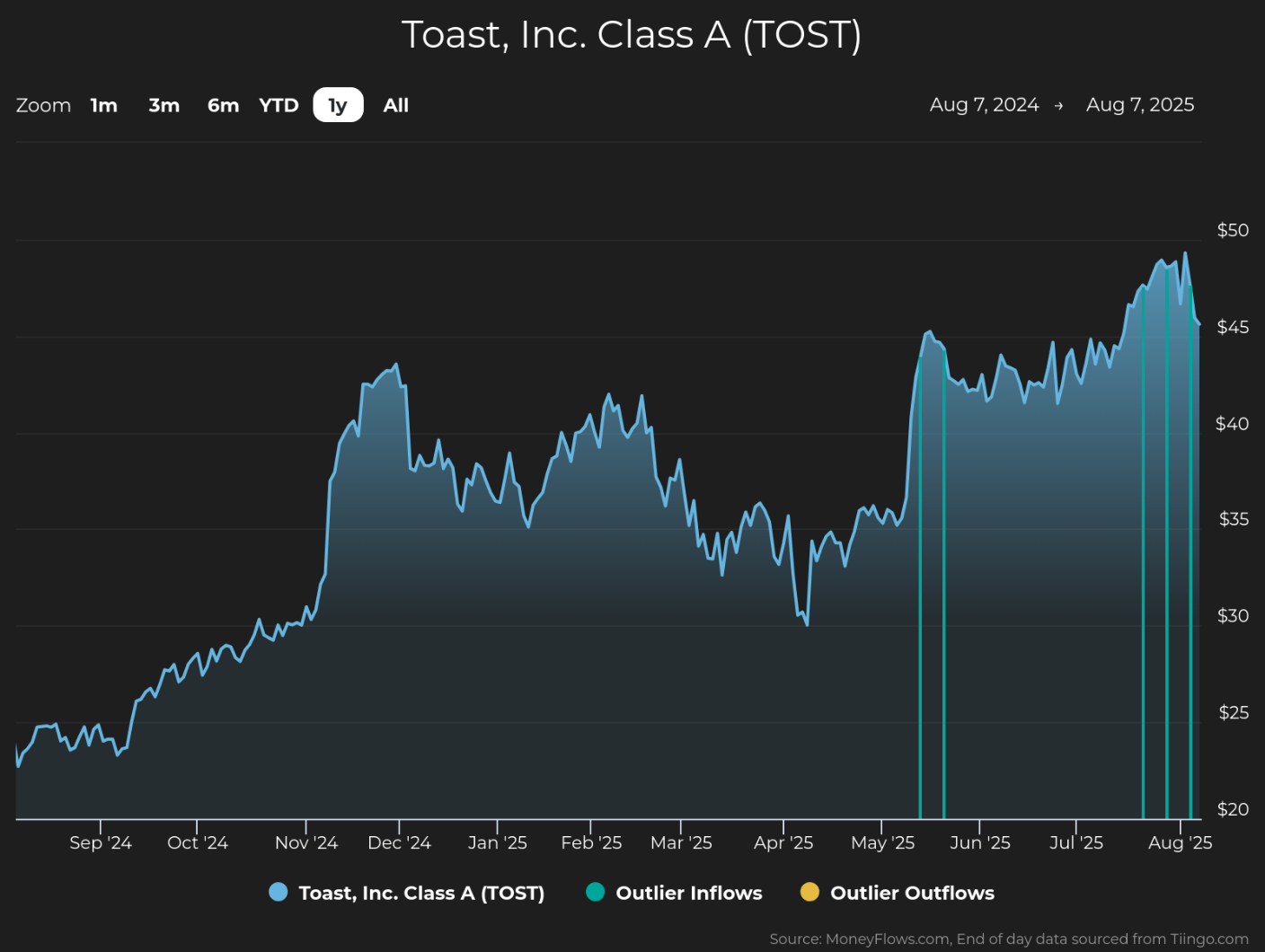The image size is (1265, 952).
Task: Click the Feb '25 axis label
Action: click(591, 843)
